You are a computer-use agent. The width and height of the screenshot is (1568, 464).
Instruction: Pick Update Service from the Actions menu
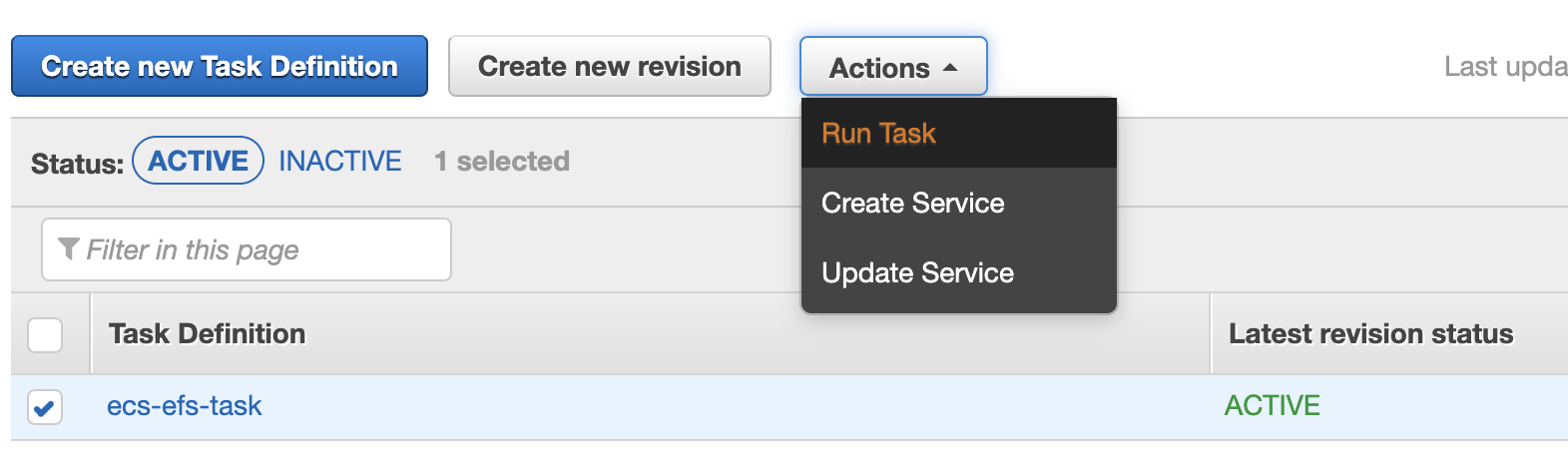tap(917, 273)
